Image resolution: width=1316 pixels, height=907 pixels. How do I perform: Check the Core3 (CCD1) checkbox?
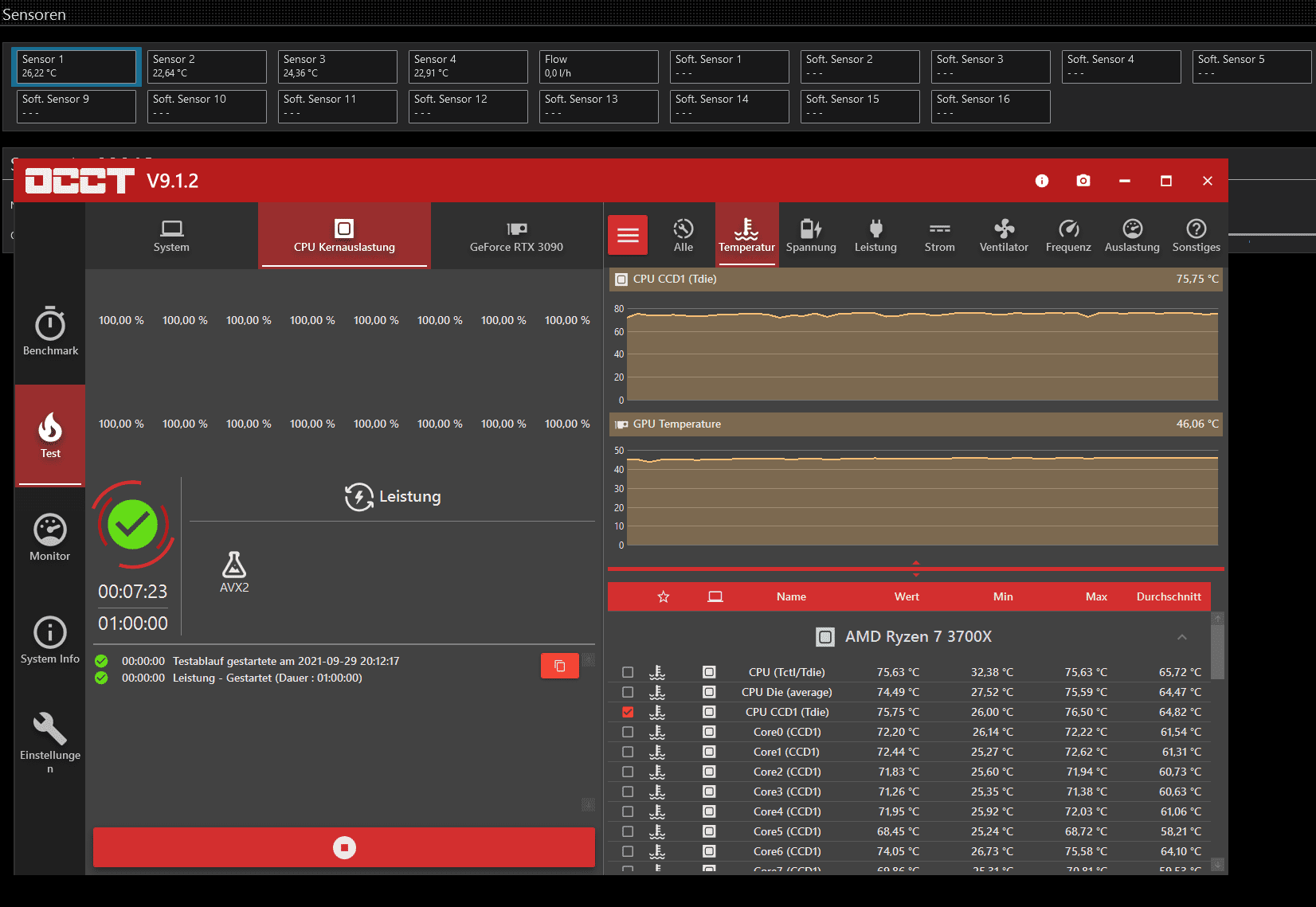[x=628, y=792]
